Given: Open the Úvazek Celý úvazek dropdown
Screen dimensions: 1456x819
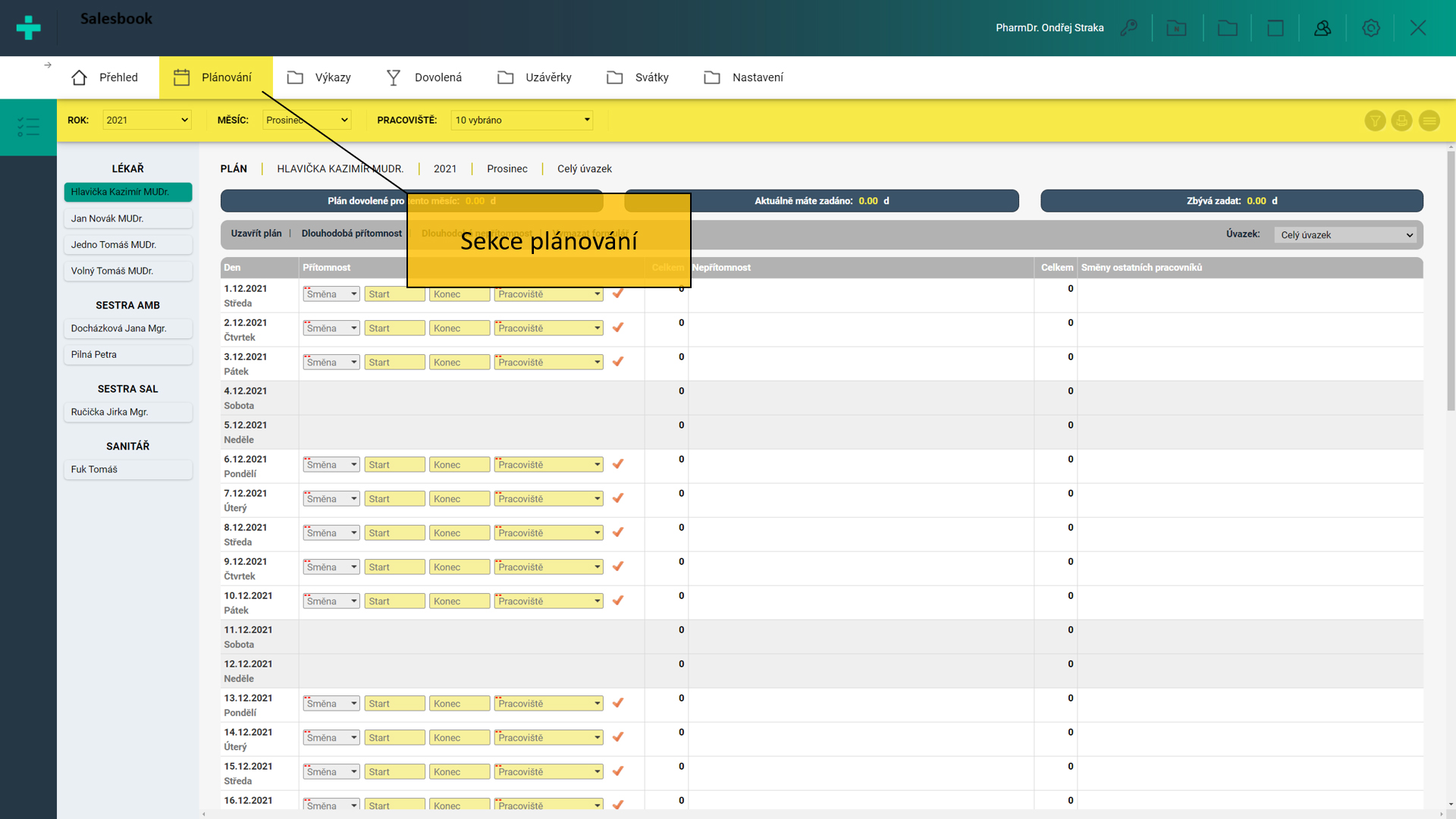Looking at the screenshot, I should [1347, 235].
